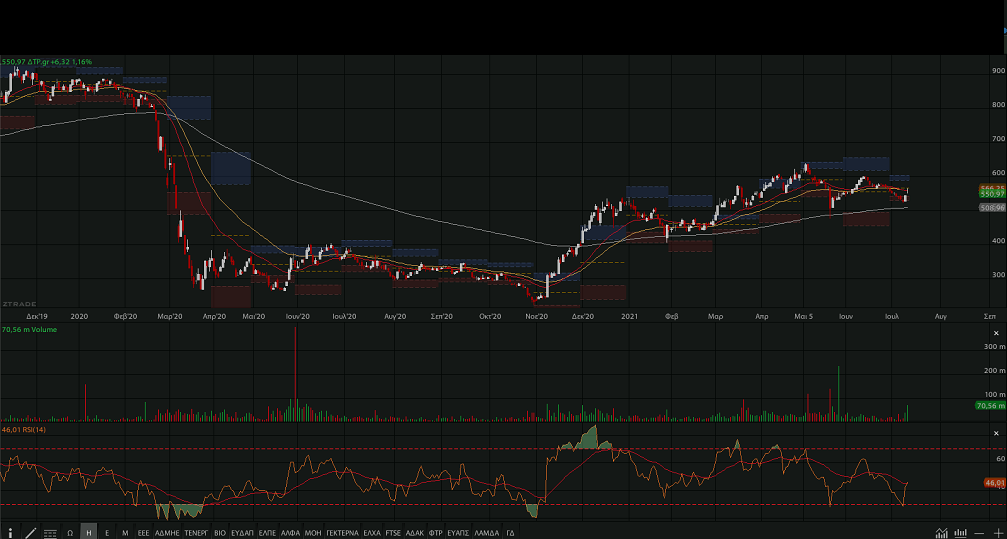Load the ΓΕΚΤΕΡΝΑ stock chart
The width and height of the screenshot is (1007, 539).
point(341,532)
